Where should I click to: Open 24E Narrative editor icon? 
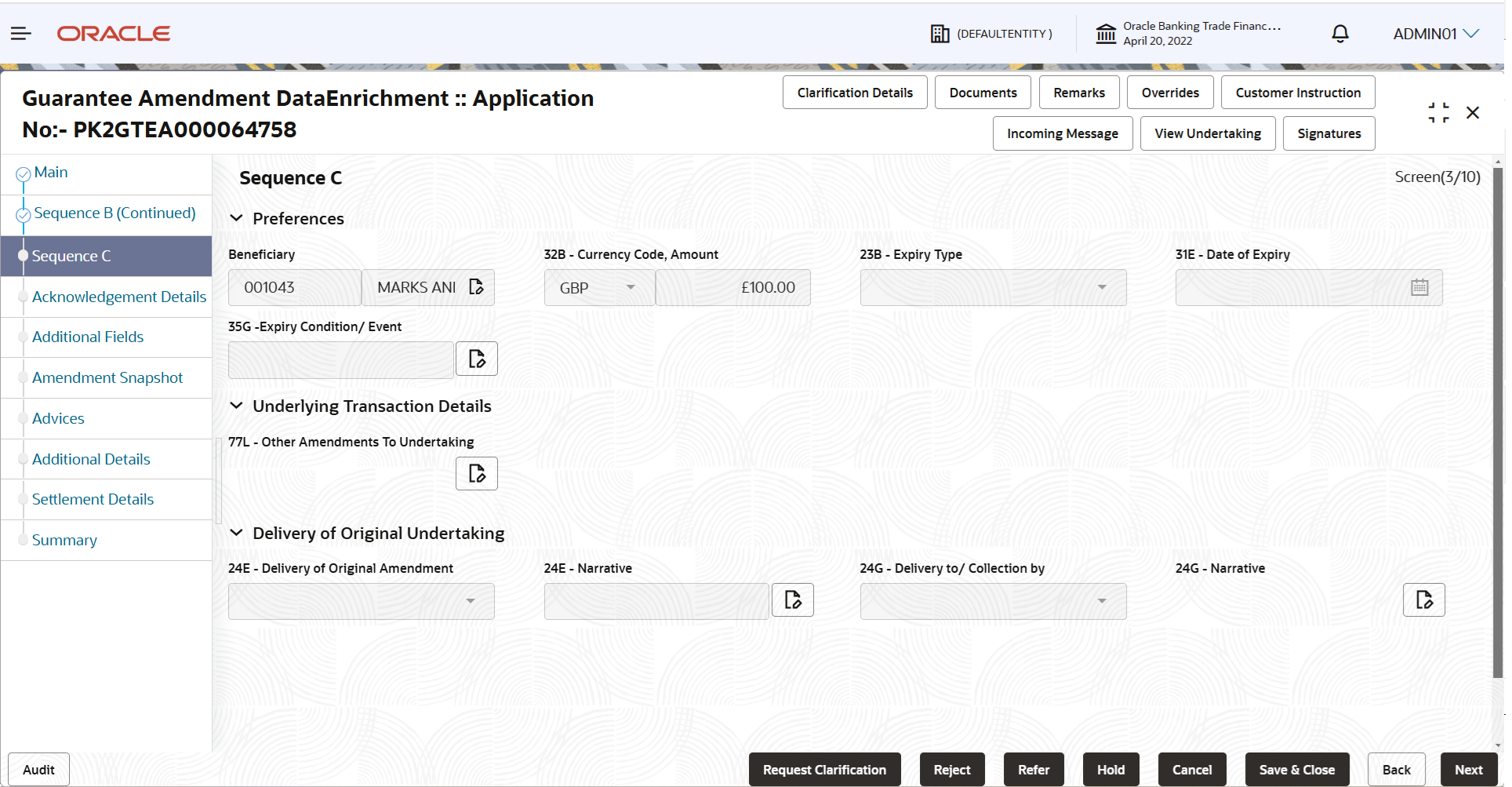tap(793, 600)
